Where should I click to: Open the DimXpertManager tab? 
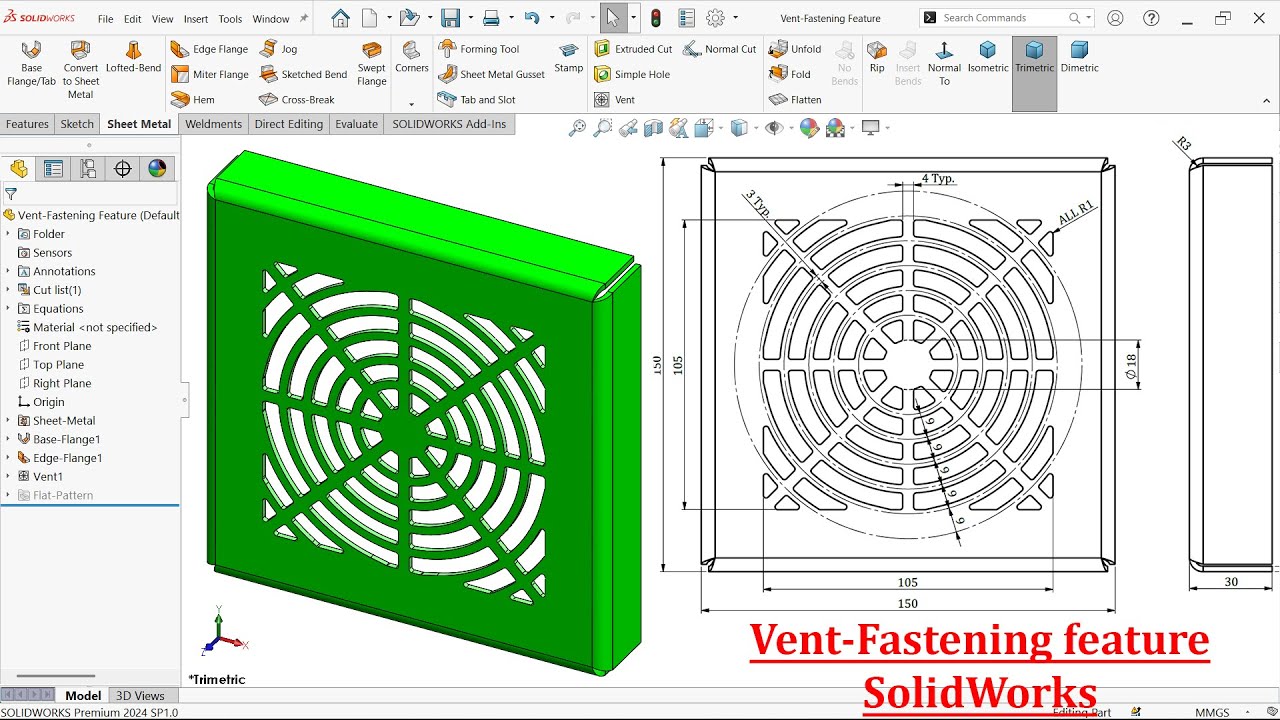(x=123, y=168)
